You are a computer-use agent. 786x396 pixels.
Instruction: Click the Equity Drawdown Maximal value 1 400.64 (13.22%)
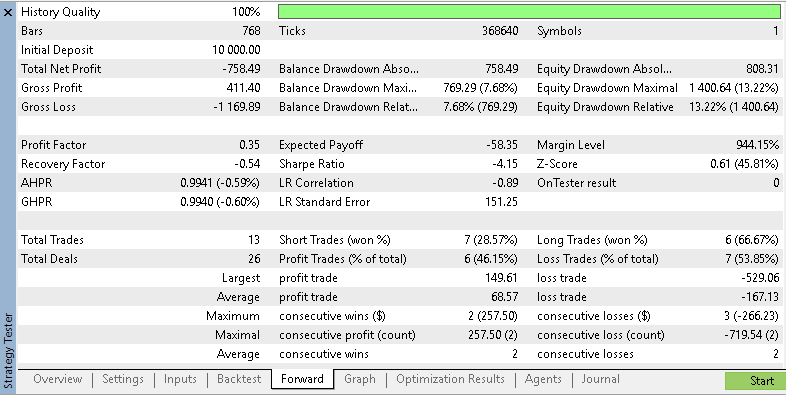click(734, 88)
